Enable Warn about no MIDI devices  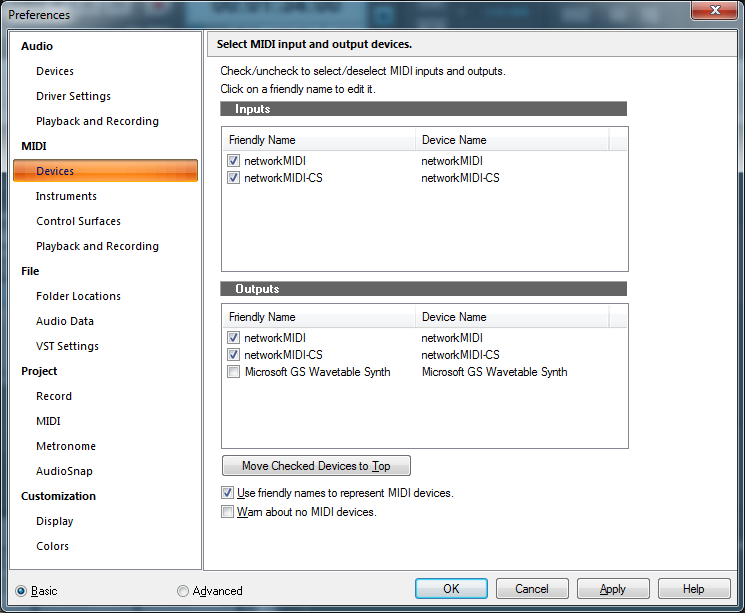(x=227, y=512)
